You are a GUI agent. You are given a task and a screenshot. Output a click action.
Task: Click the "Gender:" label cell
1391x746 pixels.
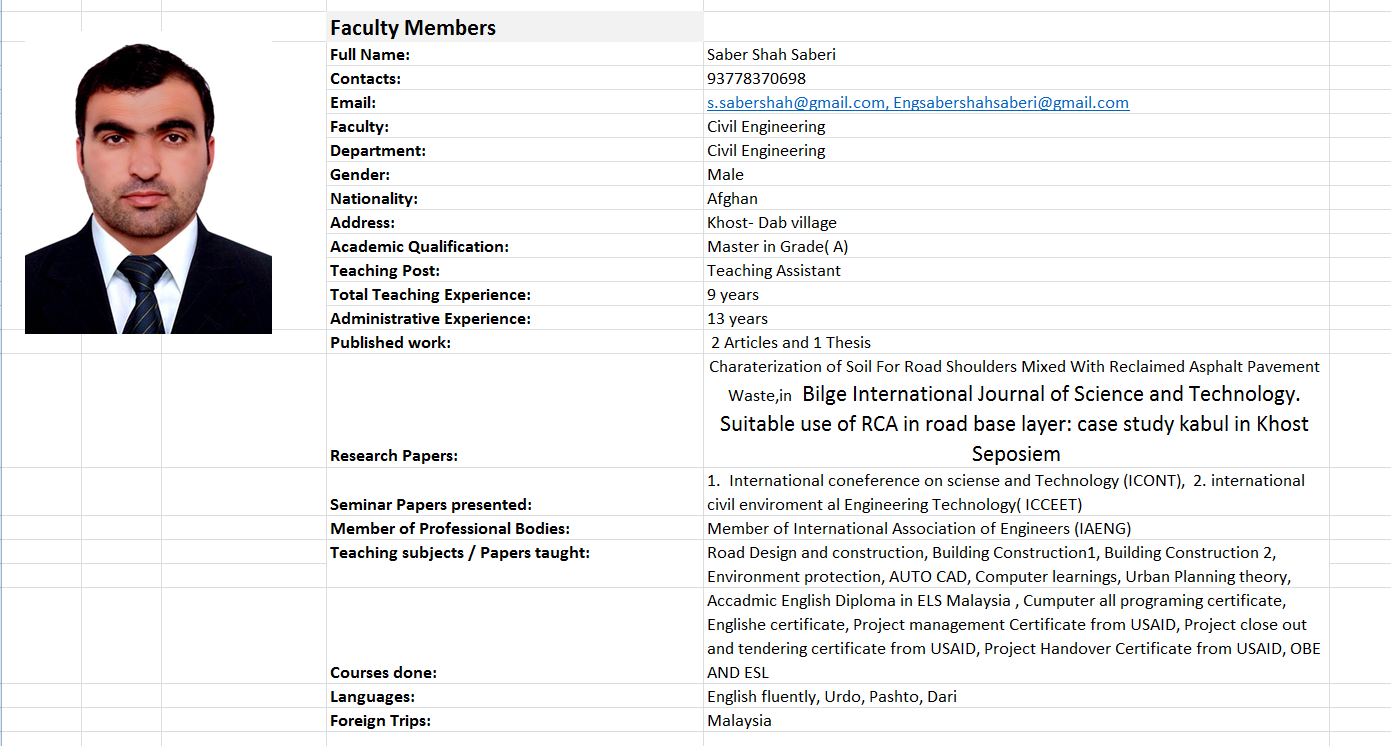coord(515,174)
